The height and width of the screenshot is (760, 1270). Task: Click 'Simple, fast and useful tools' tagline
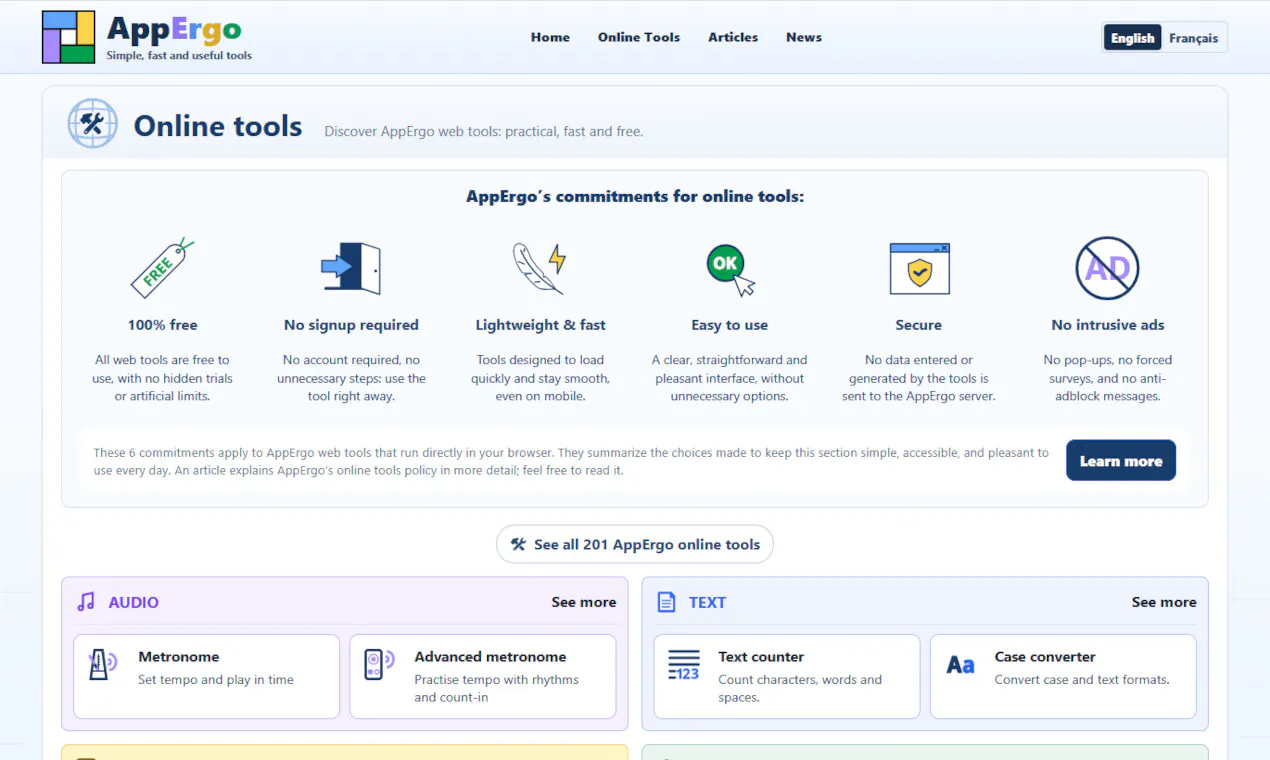point(179,56)
